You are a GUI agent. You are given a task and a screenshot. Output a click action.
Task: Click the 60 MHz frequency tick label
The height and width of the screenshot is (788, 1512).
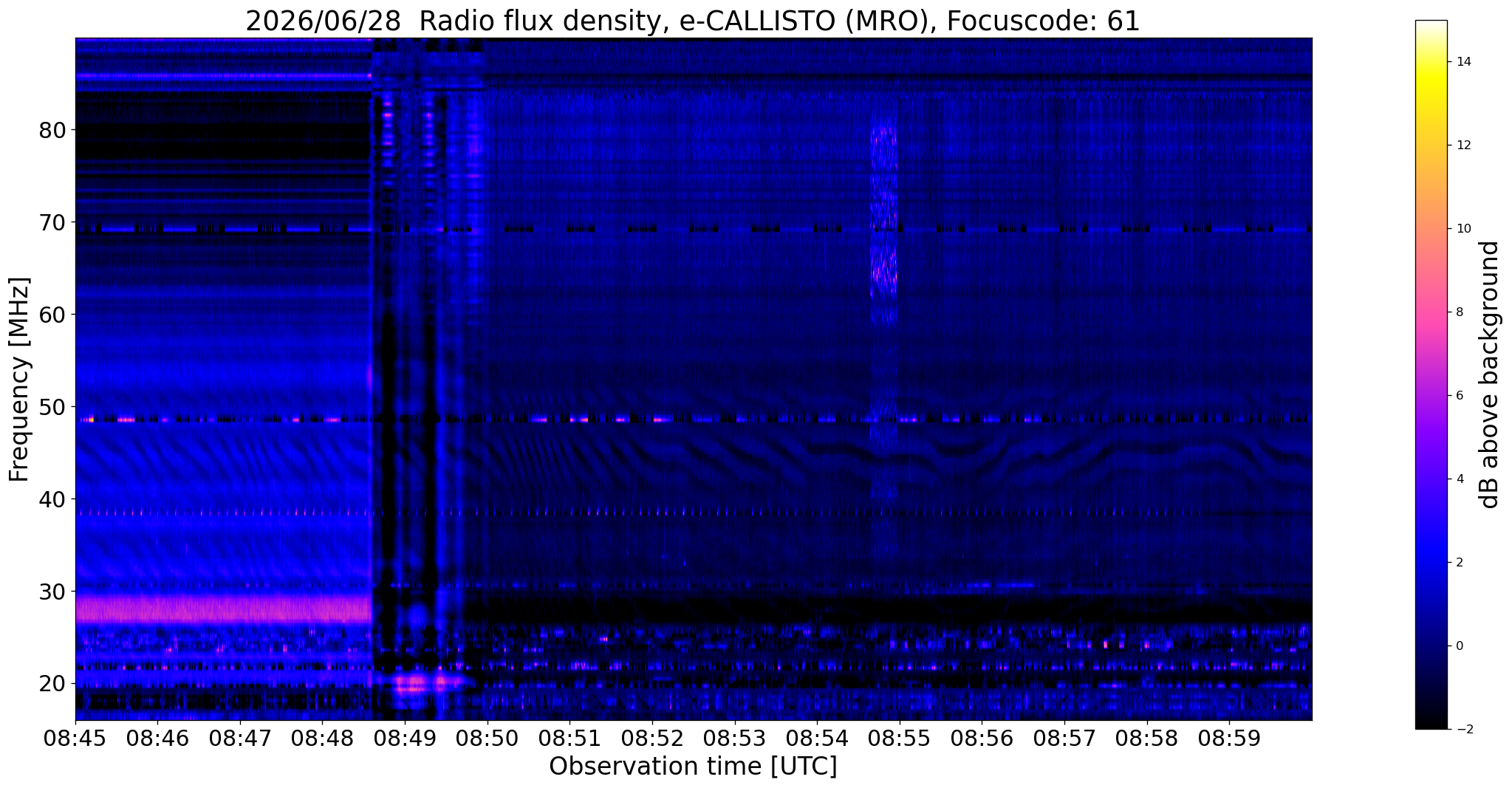click(x=52, y=315)
